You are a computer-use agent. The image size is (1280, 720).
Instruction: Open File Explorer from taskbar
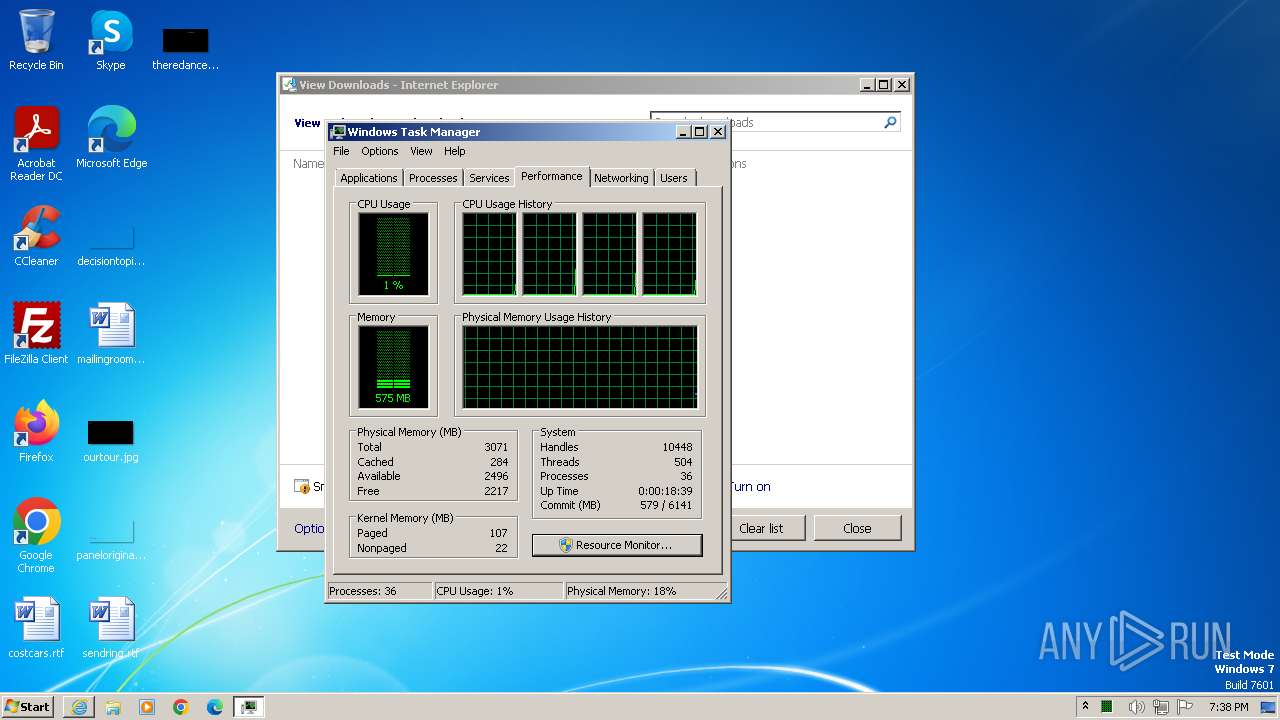113,707
